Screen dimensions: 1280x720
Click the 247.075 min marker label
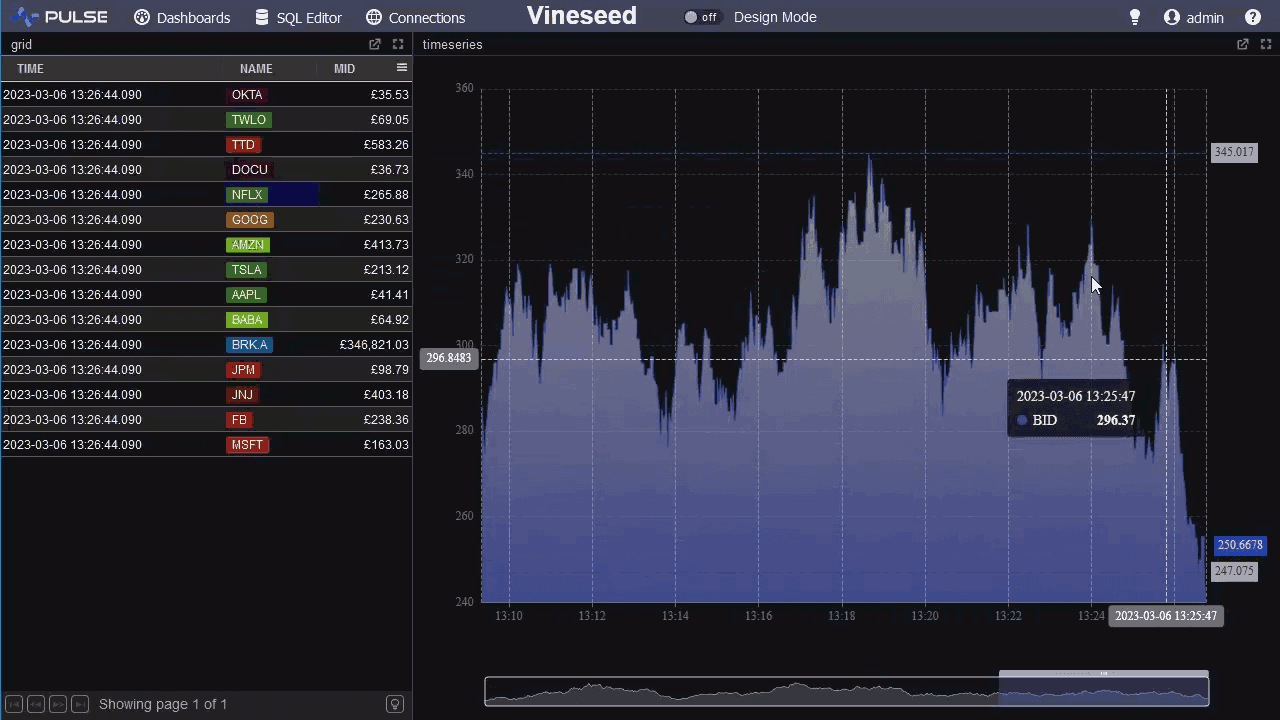pyautogui.click(x=1234, y=571)
